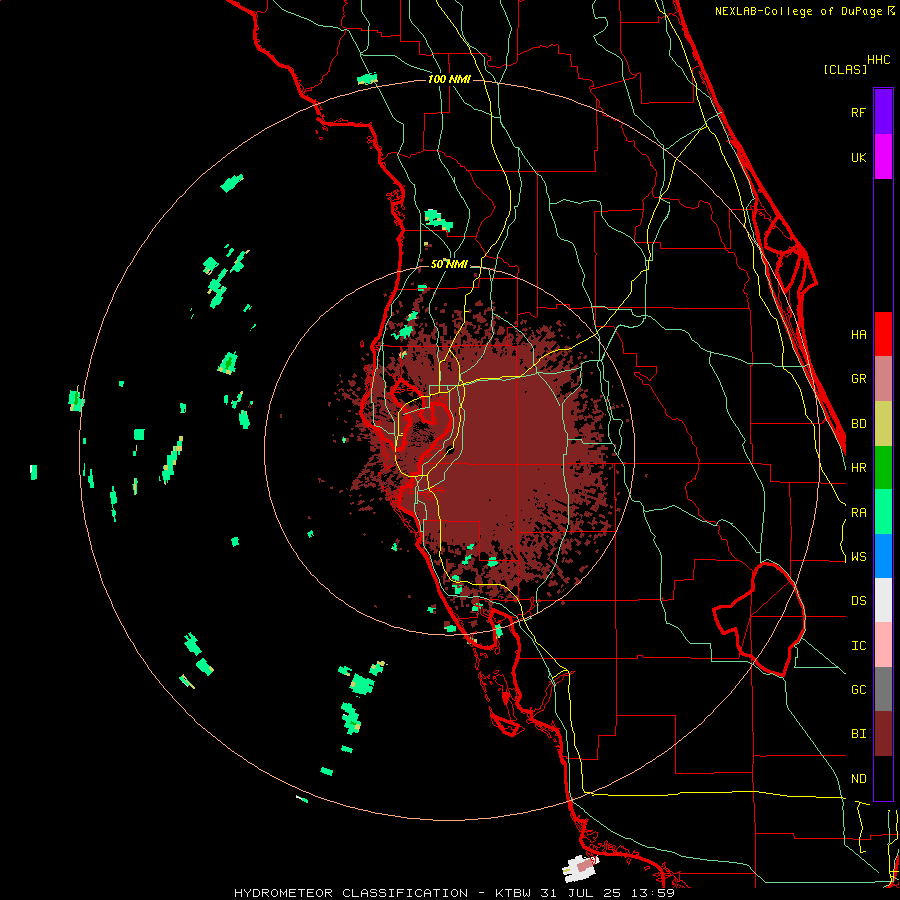Click the blue WS legend swatch
Screen dimensions: 900x900
coord(883,556)
